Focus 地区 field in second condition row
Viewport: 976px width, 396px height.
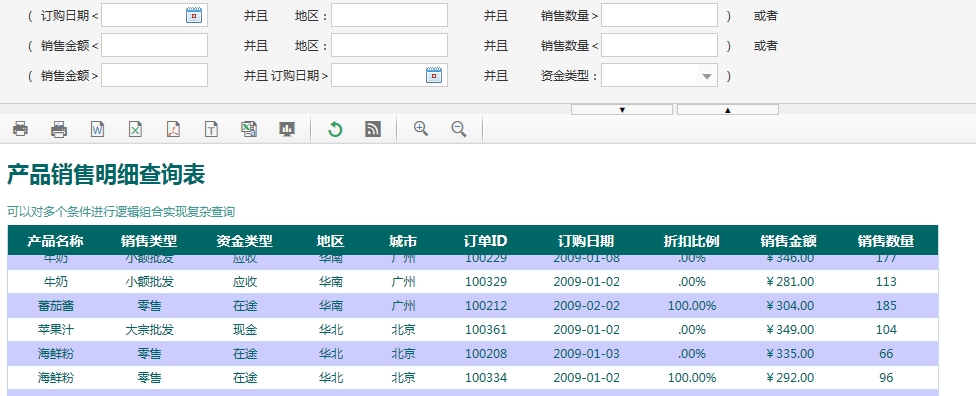pyautogui.click(x=389, y=45)
